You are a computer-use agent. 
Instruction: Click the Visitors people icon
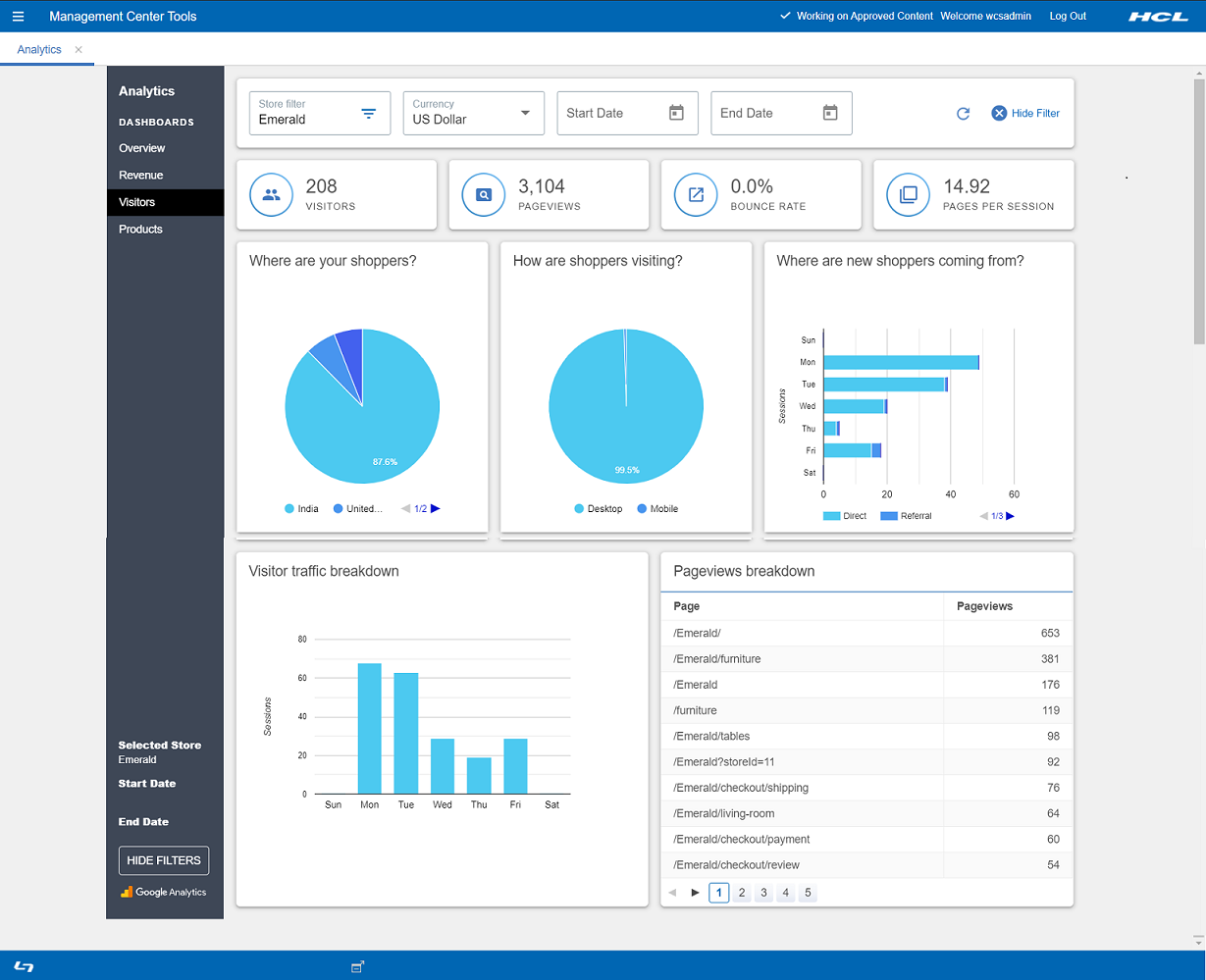pos(272,195)
